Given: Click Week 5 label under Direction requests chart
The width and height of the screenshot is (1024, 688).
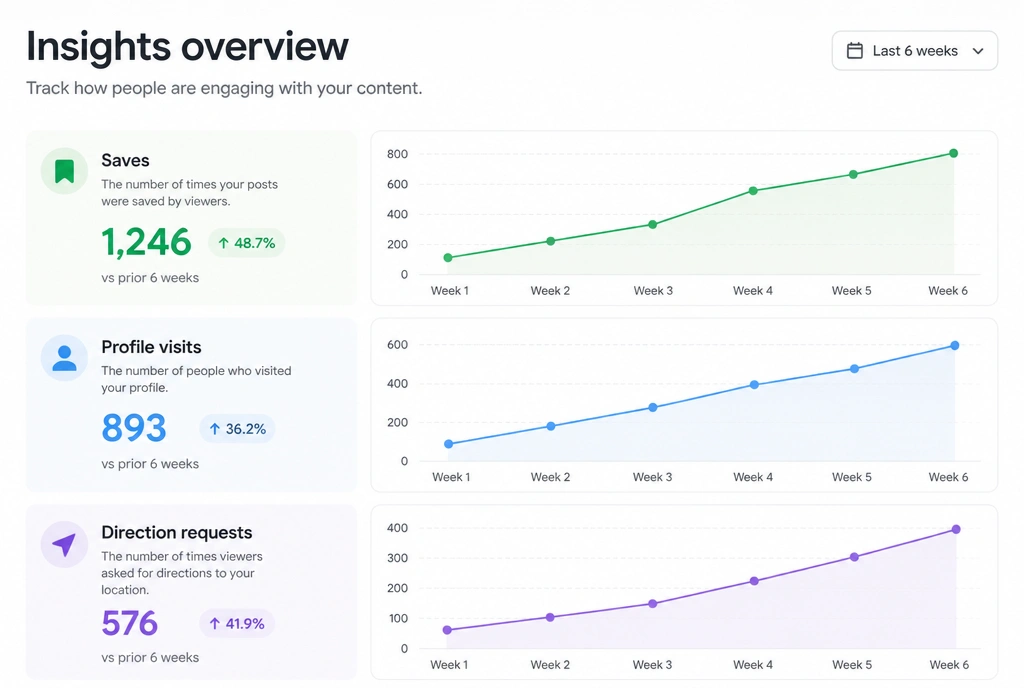Looking at the screenshot, I should click(852, 665).
